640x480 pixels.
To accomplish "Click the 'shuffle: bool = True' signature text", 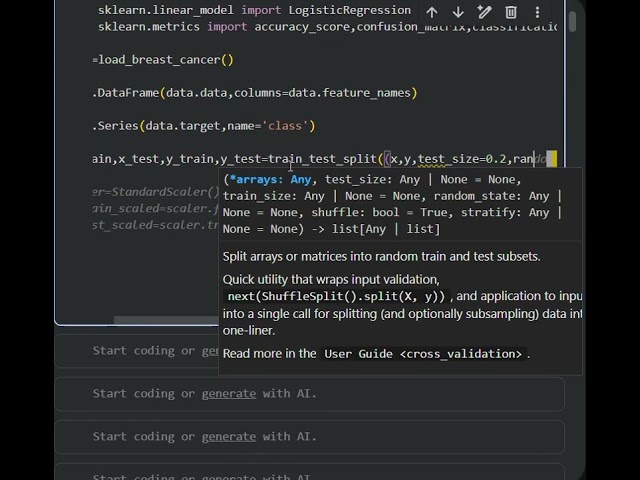I will coord(382,213).
